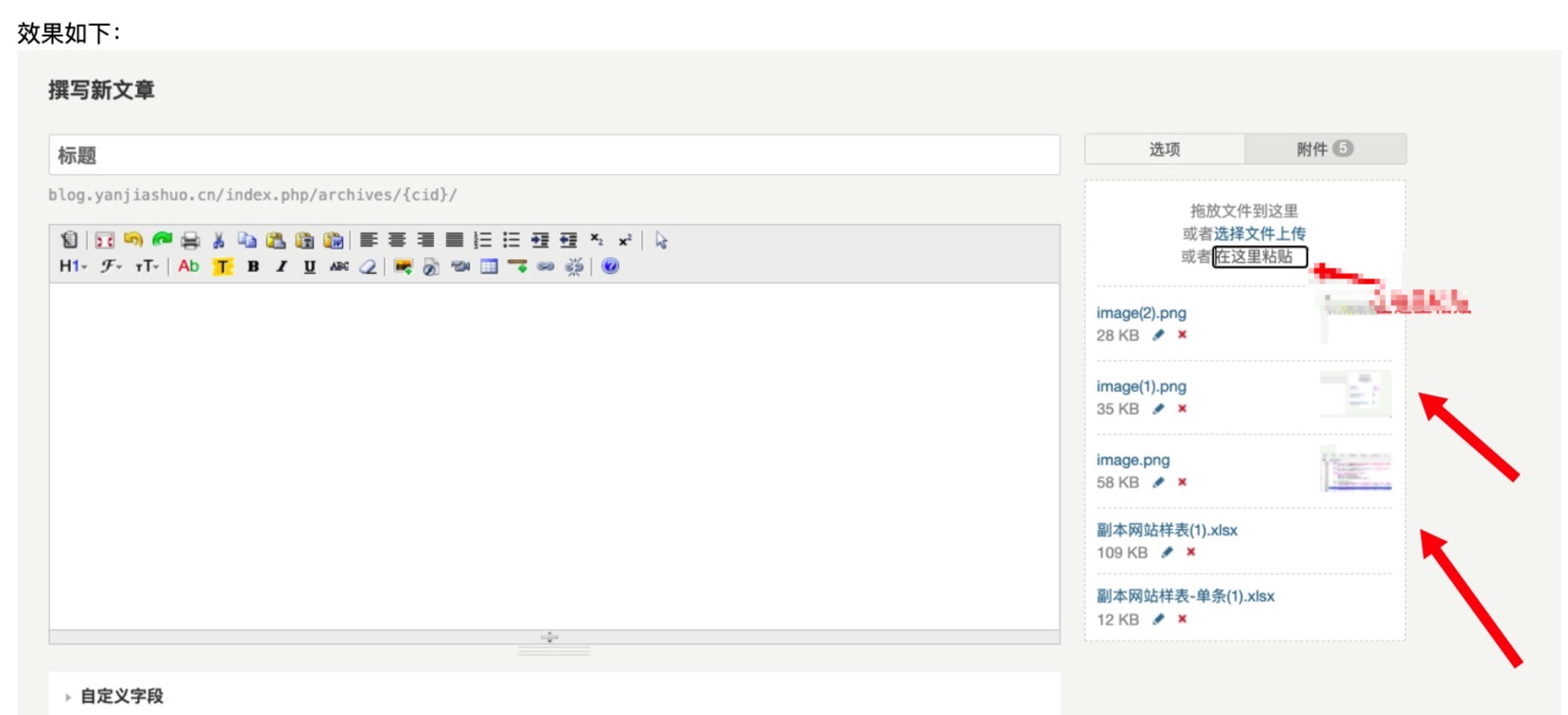This screenshot has width=1568, height=715.
Task: Cut selection with the scissors icon
Action: click(218, 240)
